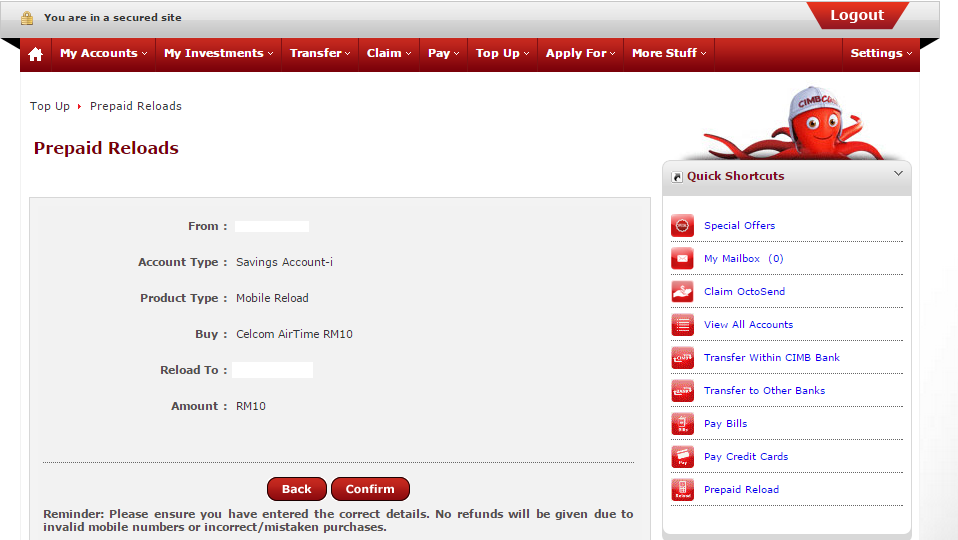
Task: Open the My Accounts dropdown menu
Action: click(104, 54)
